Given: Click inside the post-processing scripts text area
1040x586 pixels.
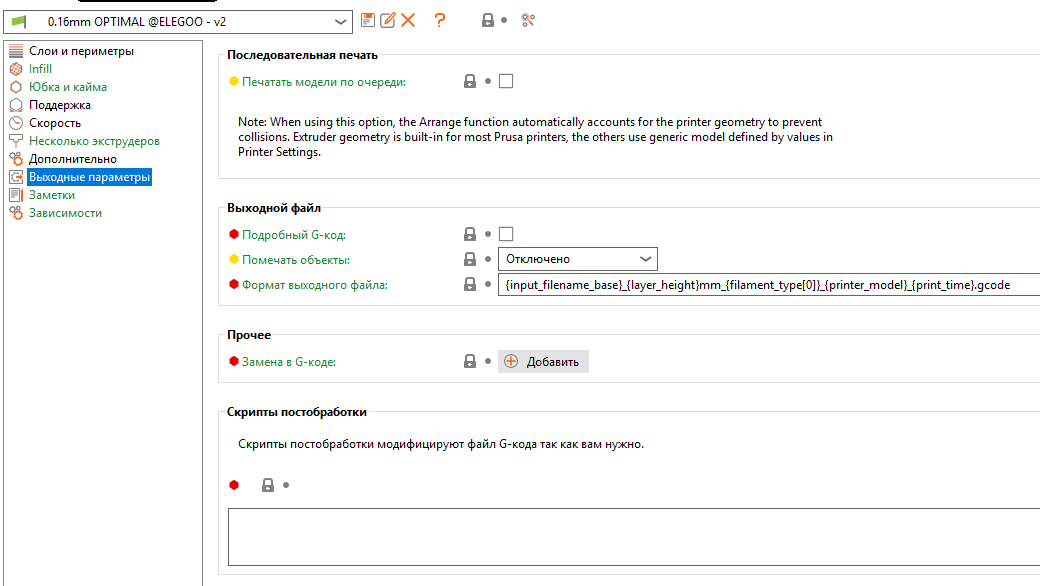Looking at the screenshot, I should tap(630, 537).
